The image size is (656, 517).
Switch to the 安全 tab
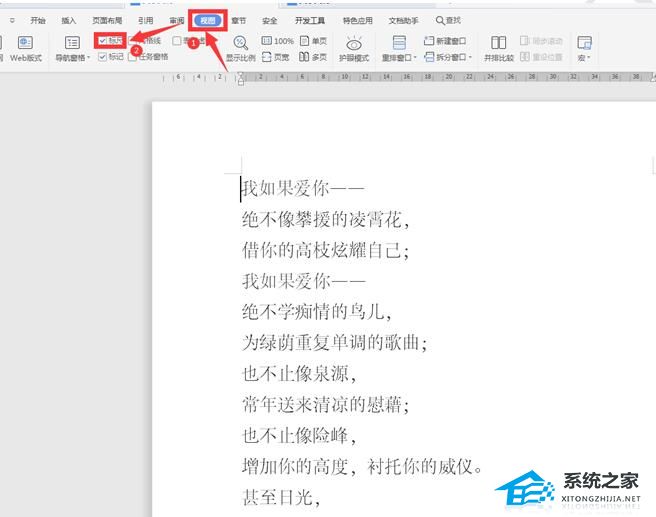coord(269,20)
